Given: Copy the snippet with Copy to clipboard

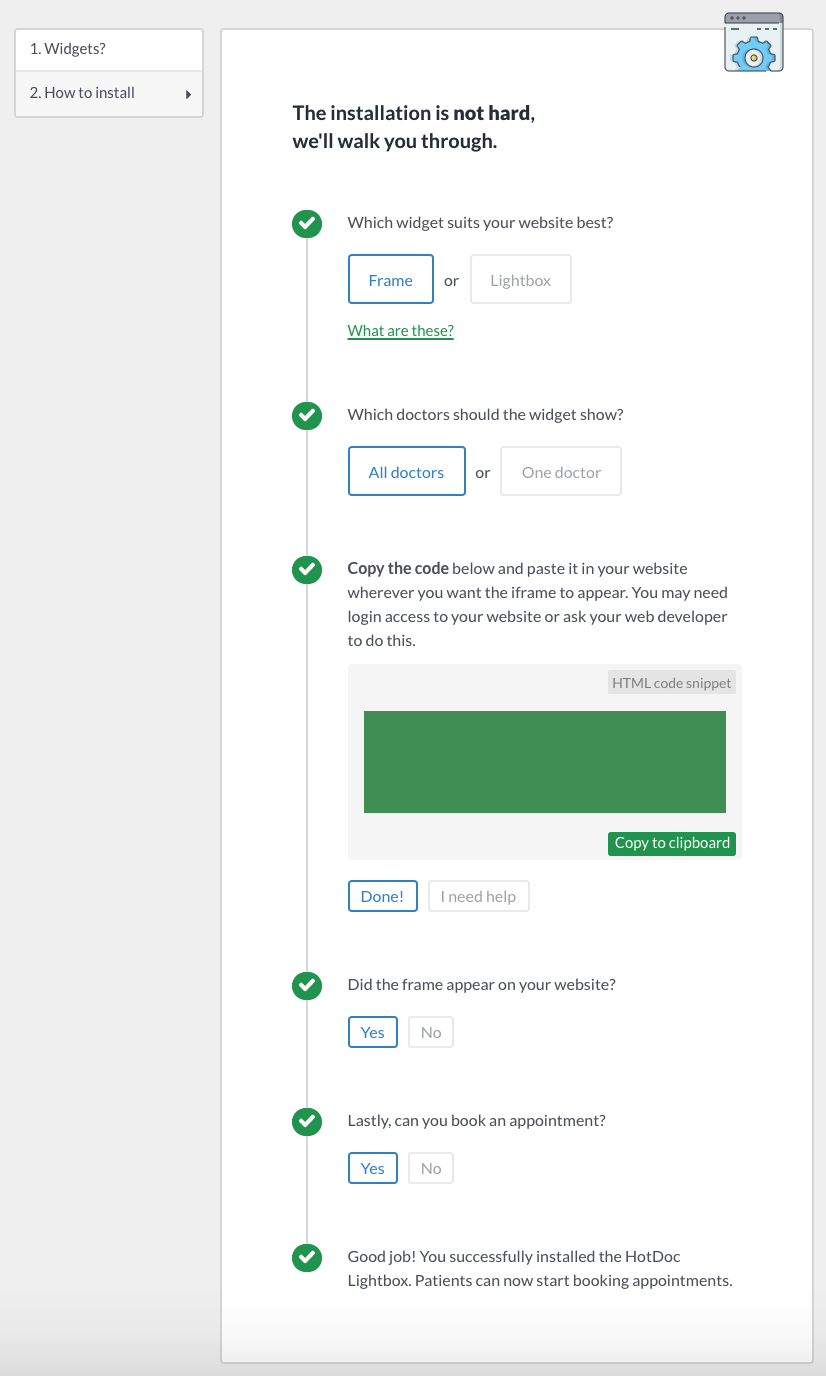Looking at the screenshot, I should click(672, 843).
